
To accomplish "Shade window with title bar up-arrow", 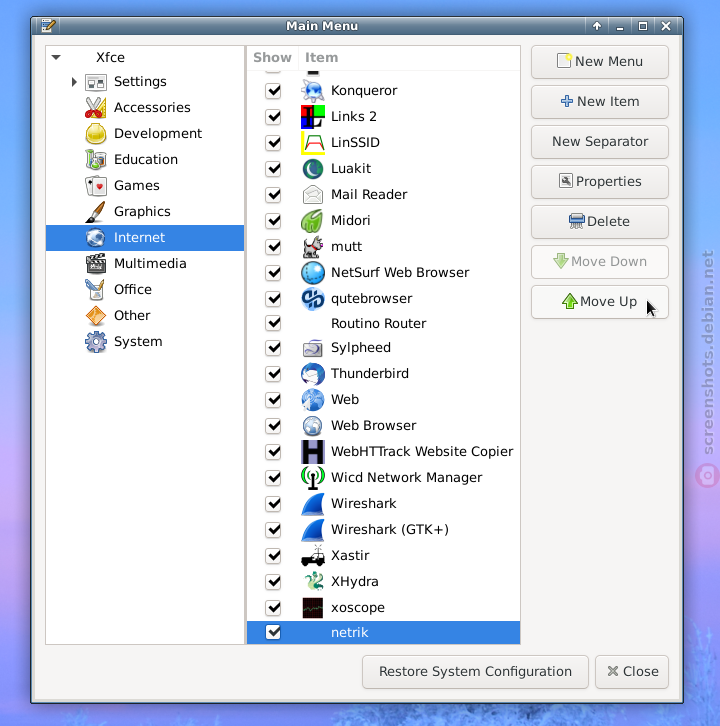I will coord(597,26).
